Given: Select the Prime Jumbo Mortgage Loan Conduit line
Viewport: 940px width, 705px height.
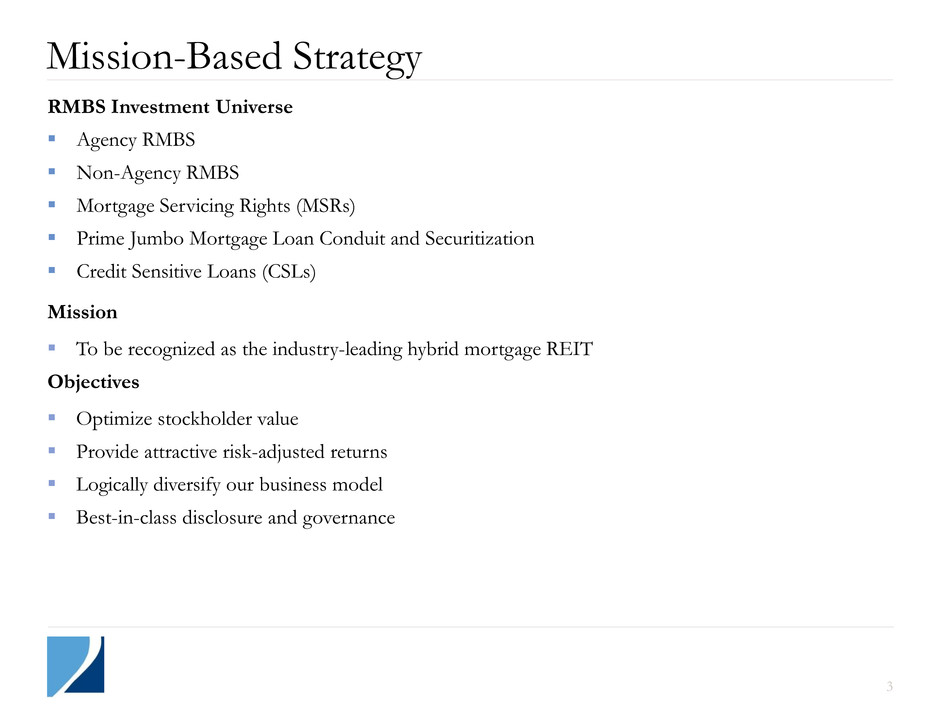Looking at the screenshot, I should pos(305,239).
